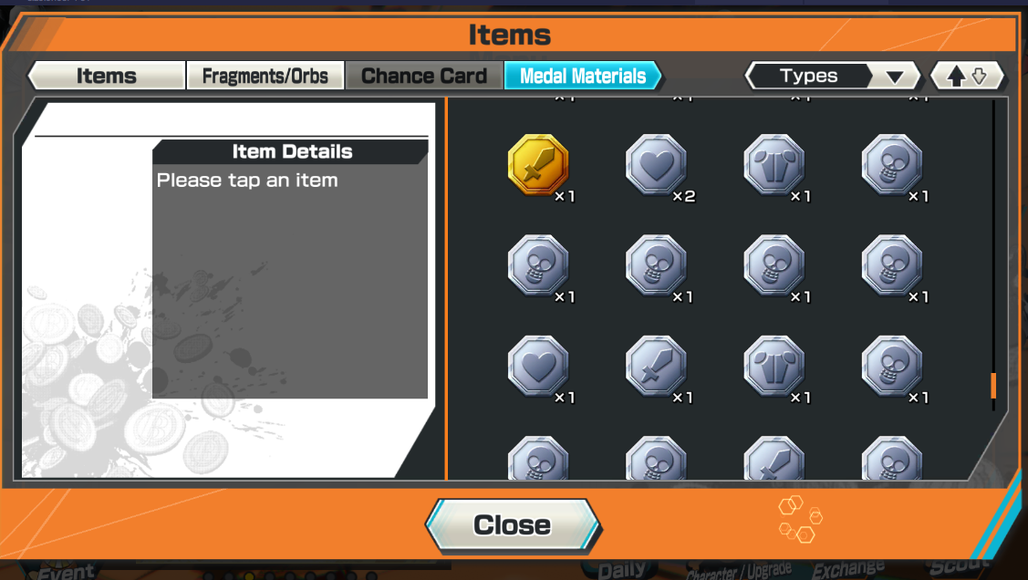The image size is (1028, 580).
Task: Tap the partially visible sword medal at the bottom
Action: tap(774, 458)
